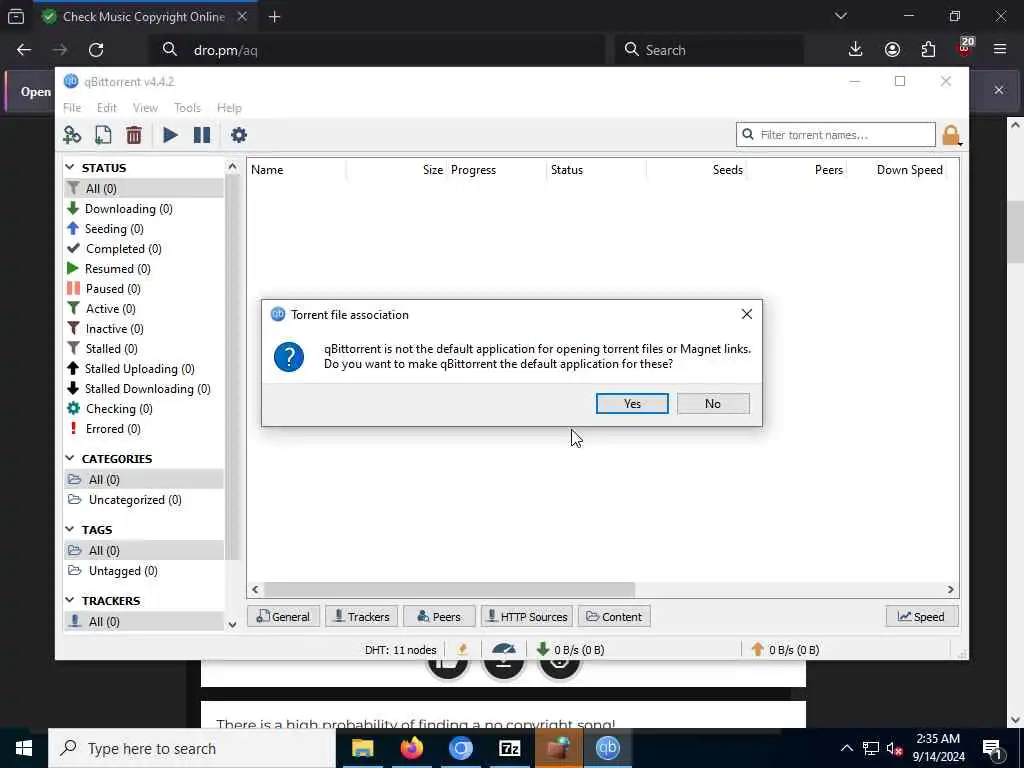
Task: Switch to the Peers tab
Action: [x=439, y=616]
